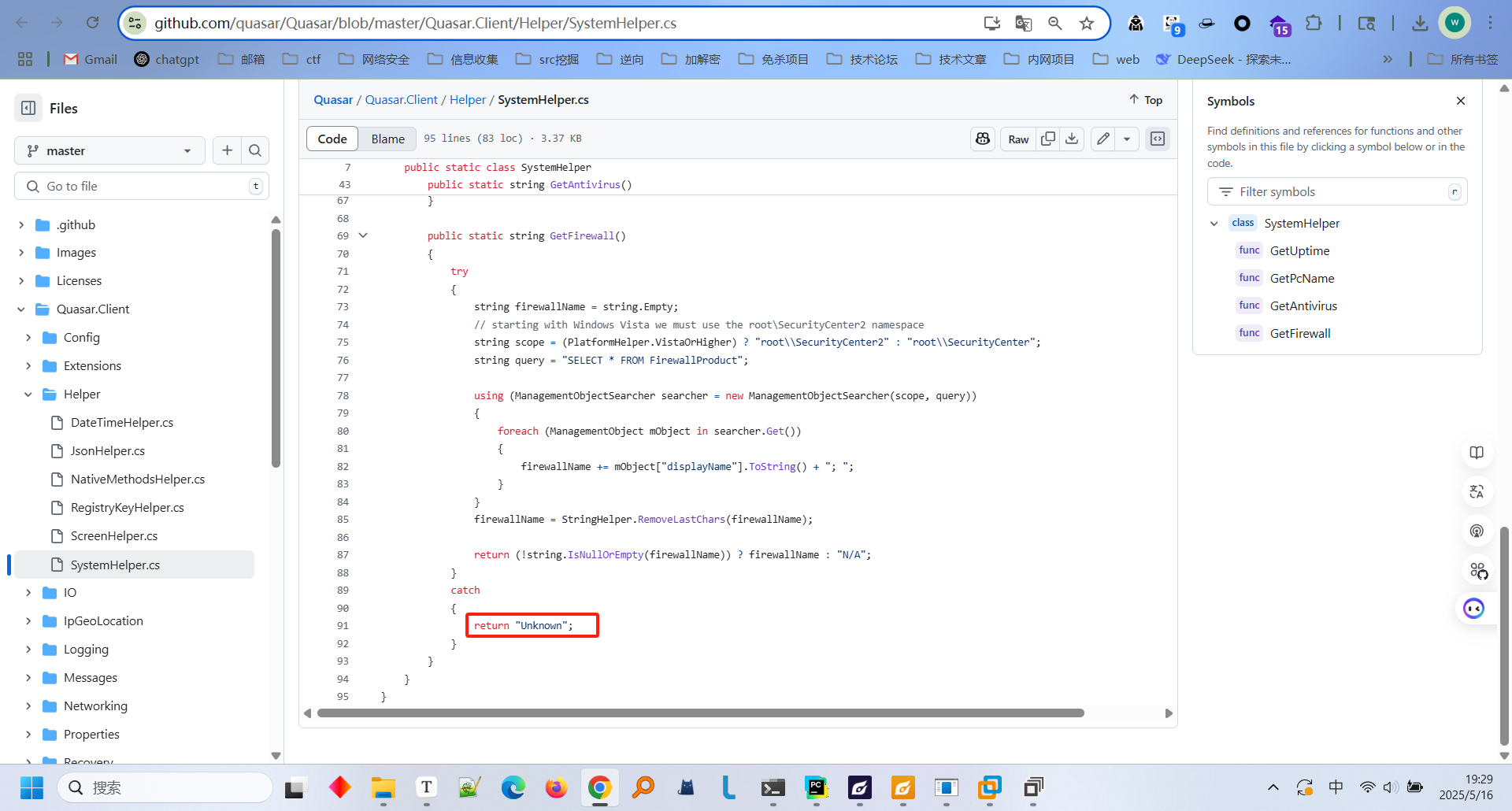Open the ctf bookmark folder
Viewport: 1512px width, 811px height.
(x=302, y=59)
